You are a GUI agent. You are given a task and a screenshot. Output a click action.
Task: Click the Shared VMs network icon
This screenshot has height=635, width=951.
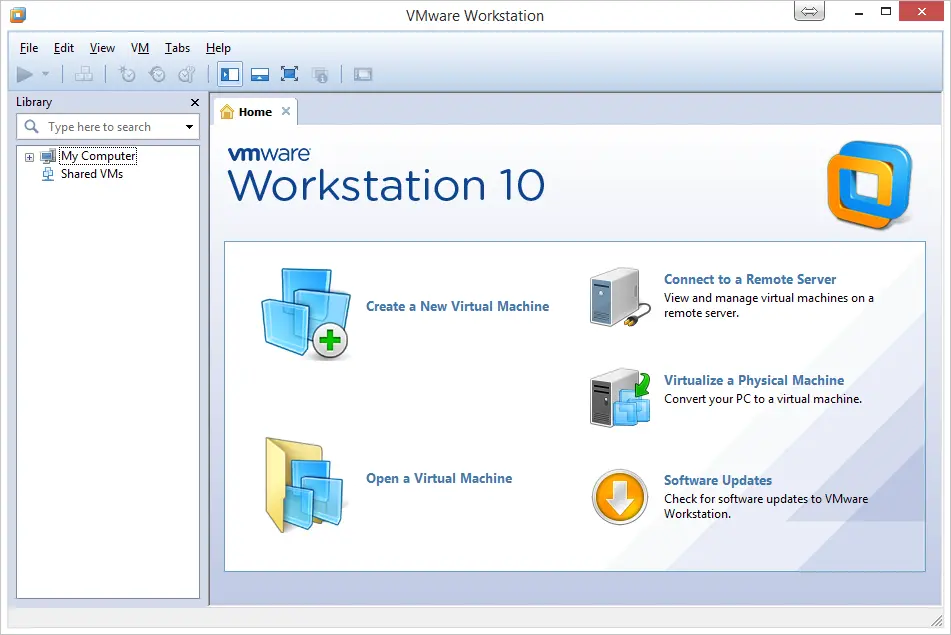[48, 175]
